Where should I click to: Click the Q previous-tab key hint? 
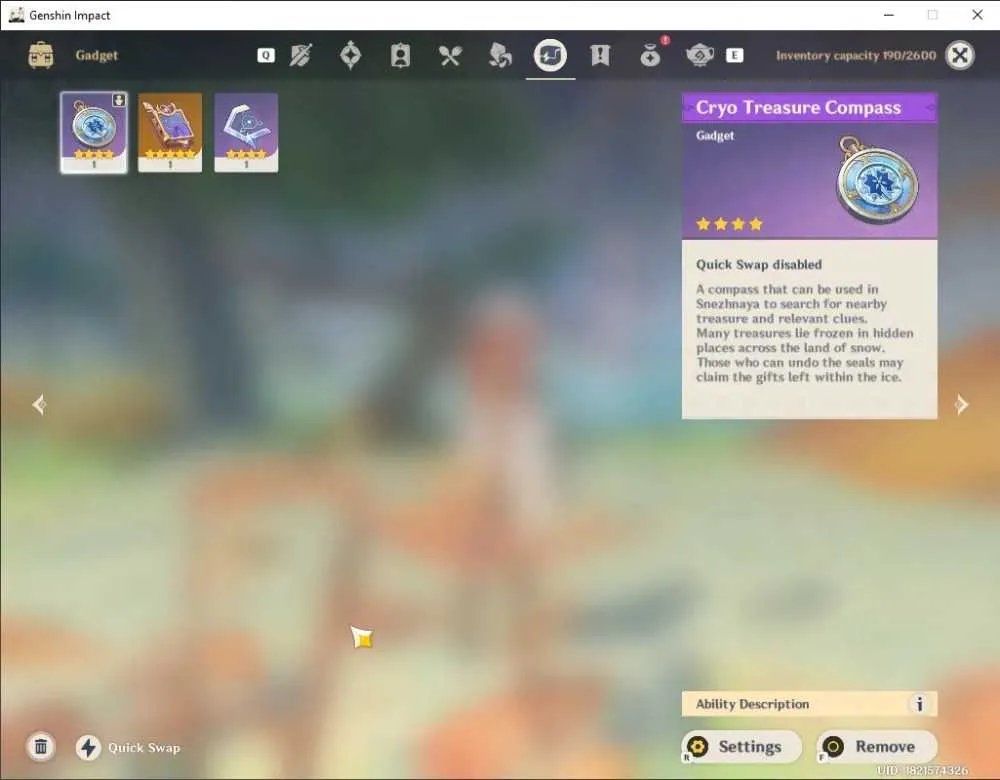pos(266,55)
